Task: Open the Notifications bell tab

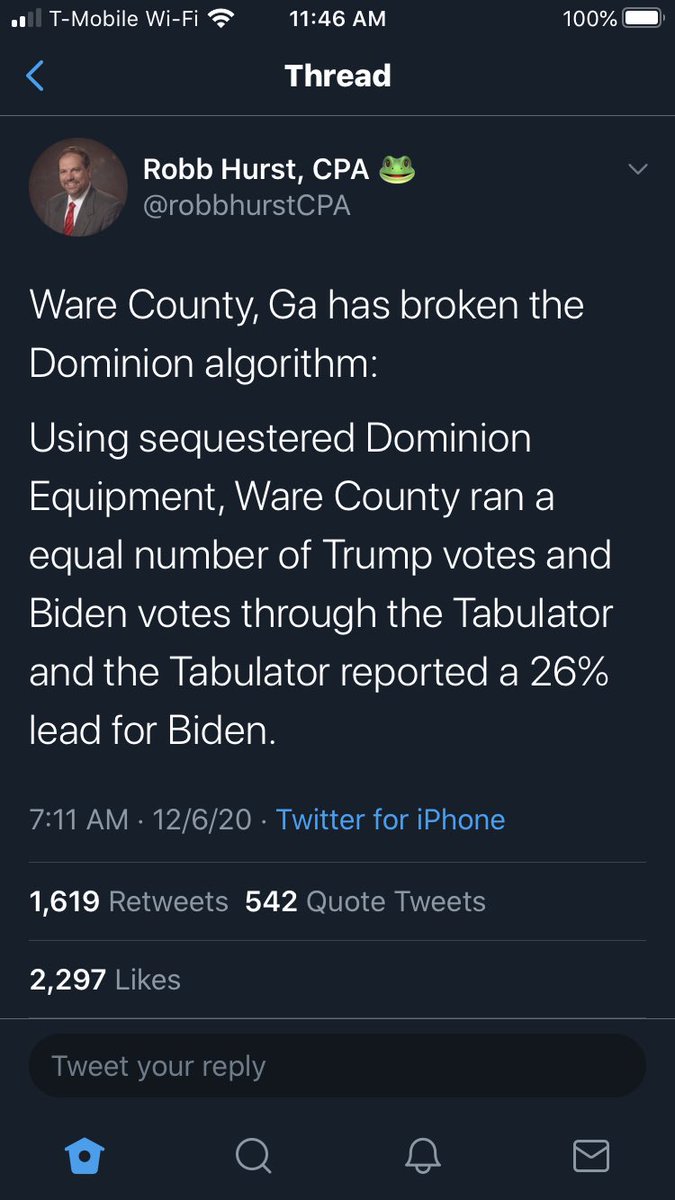Action: pyautogui.click(x=422, y=1155)
